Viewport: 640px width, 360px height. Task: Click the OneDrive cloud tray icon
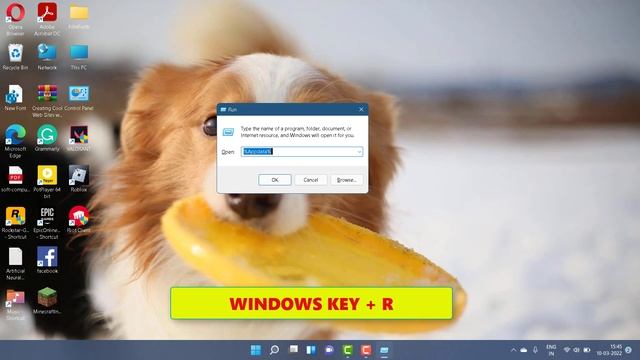pos(524,350)
